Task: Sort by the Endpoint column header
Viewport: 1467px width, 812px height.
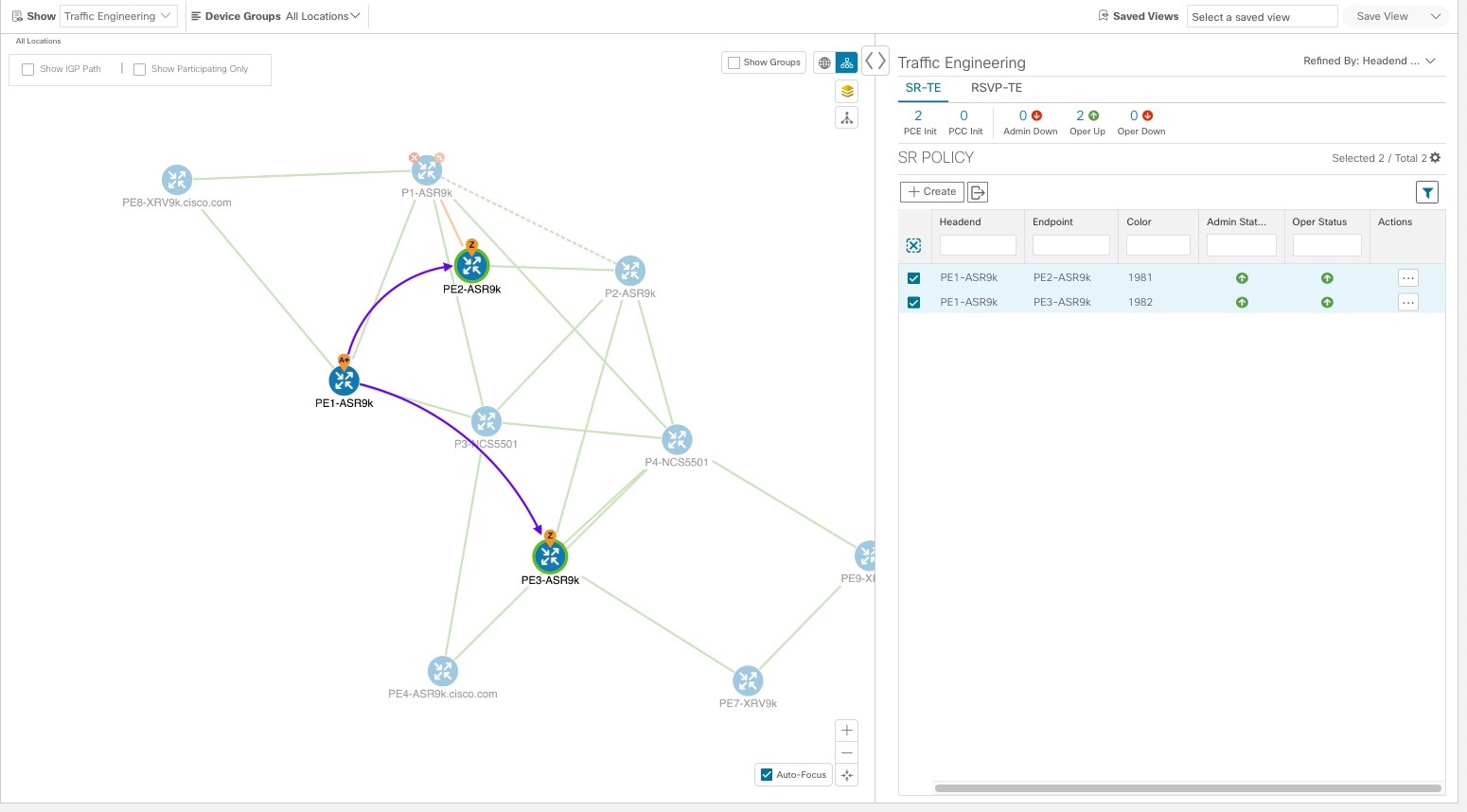Action: [1052, 222]
